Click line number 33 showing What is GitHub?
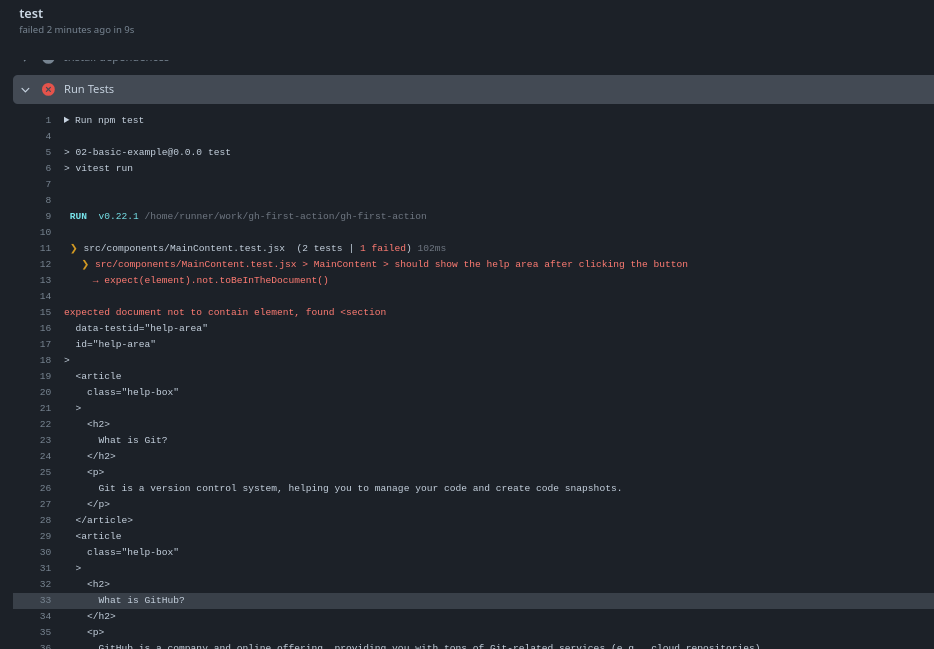 pos(45,600)
